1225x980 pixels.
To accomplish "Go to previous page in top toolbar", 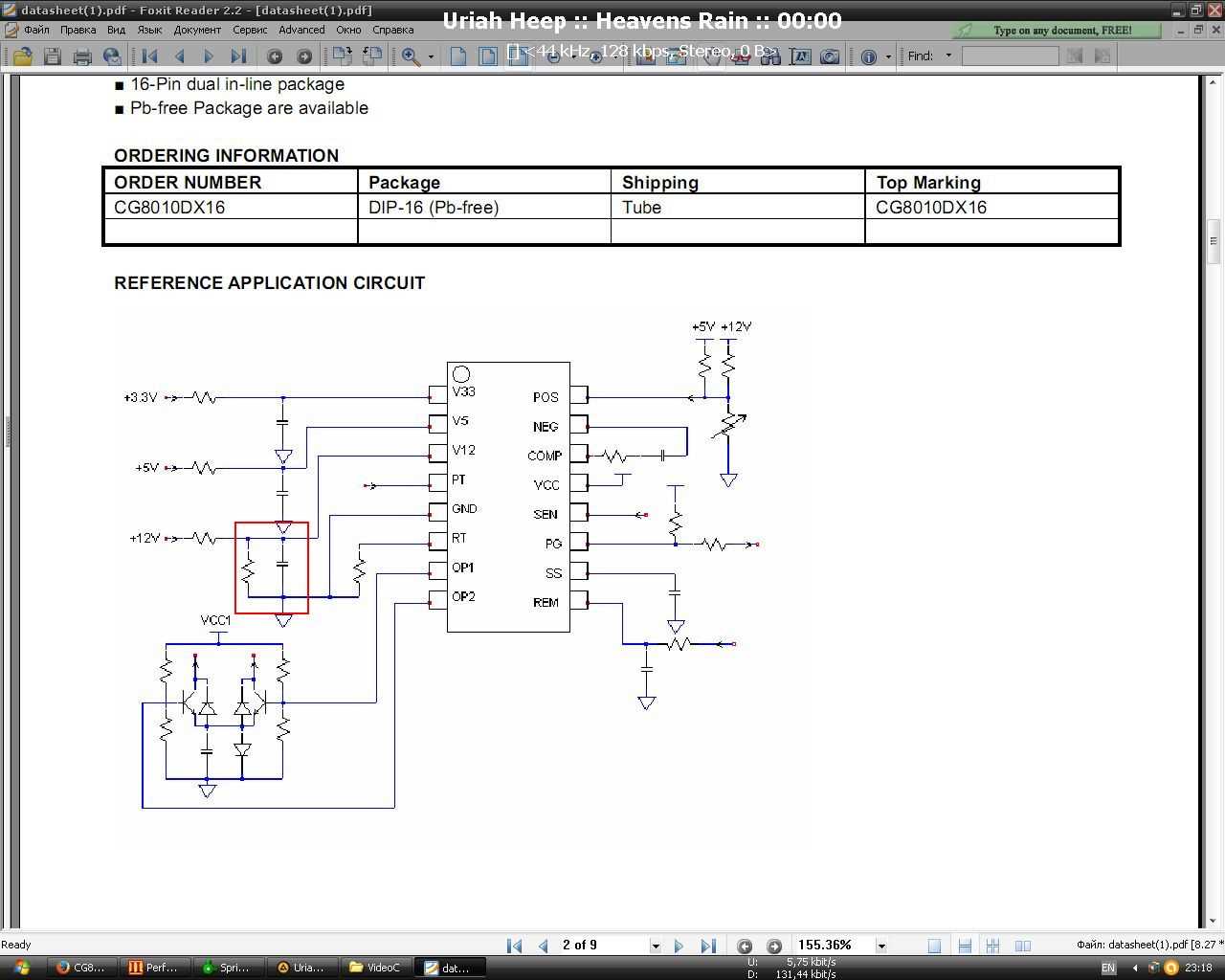I will pyautogui.click(x=179, y=56).
